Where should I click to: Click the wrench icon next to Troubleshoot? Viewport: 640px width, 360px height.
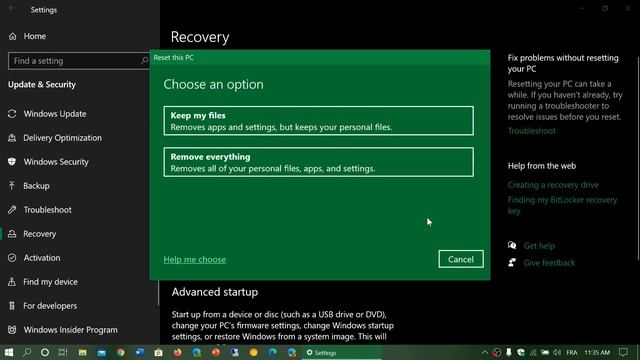(x=12, y=210)
